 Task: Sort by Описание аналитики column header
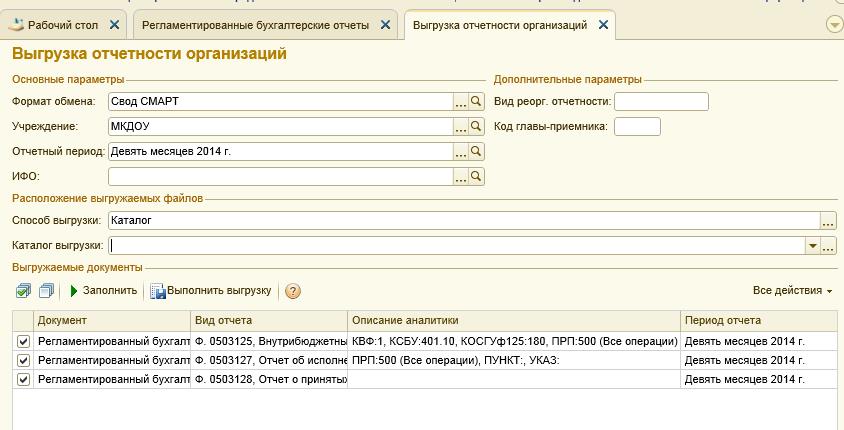click(x=514, y=320)
